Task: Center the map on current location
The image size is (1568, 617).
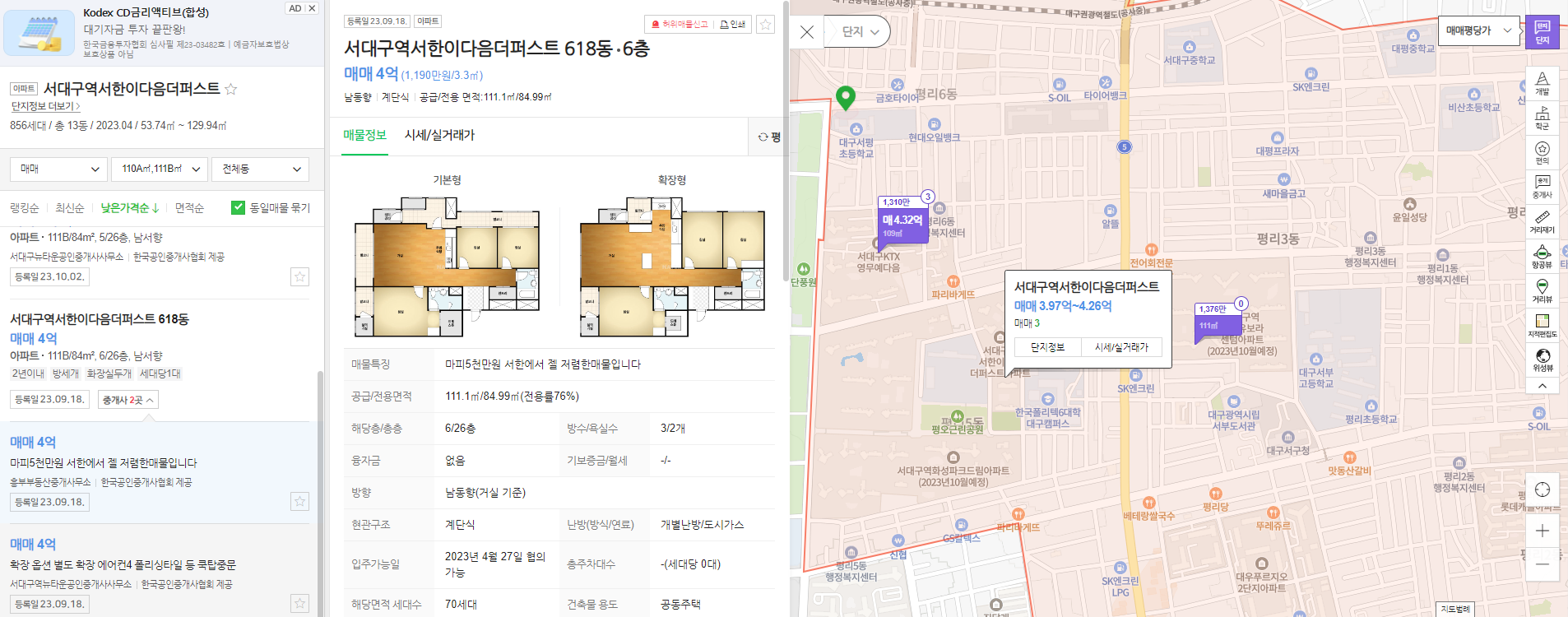Action: pyautogui.click(x=1542, y=489)
